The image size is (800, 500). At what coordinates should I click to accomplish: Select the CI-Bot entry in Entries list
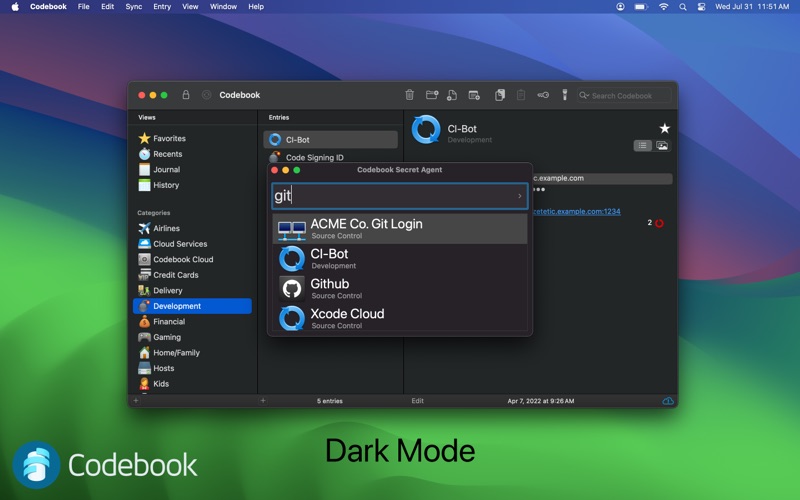coord(331,140)
